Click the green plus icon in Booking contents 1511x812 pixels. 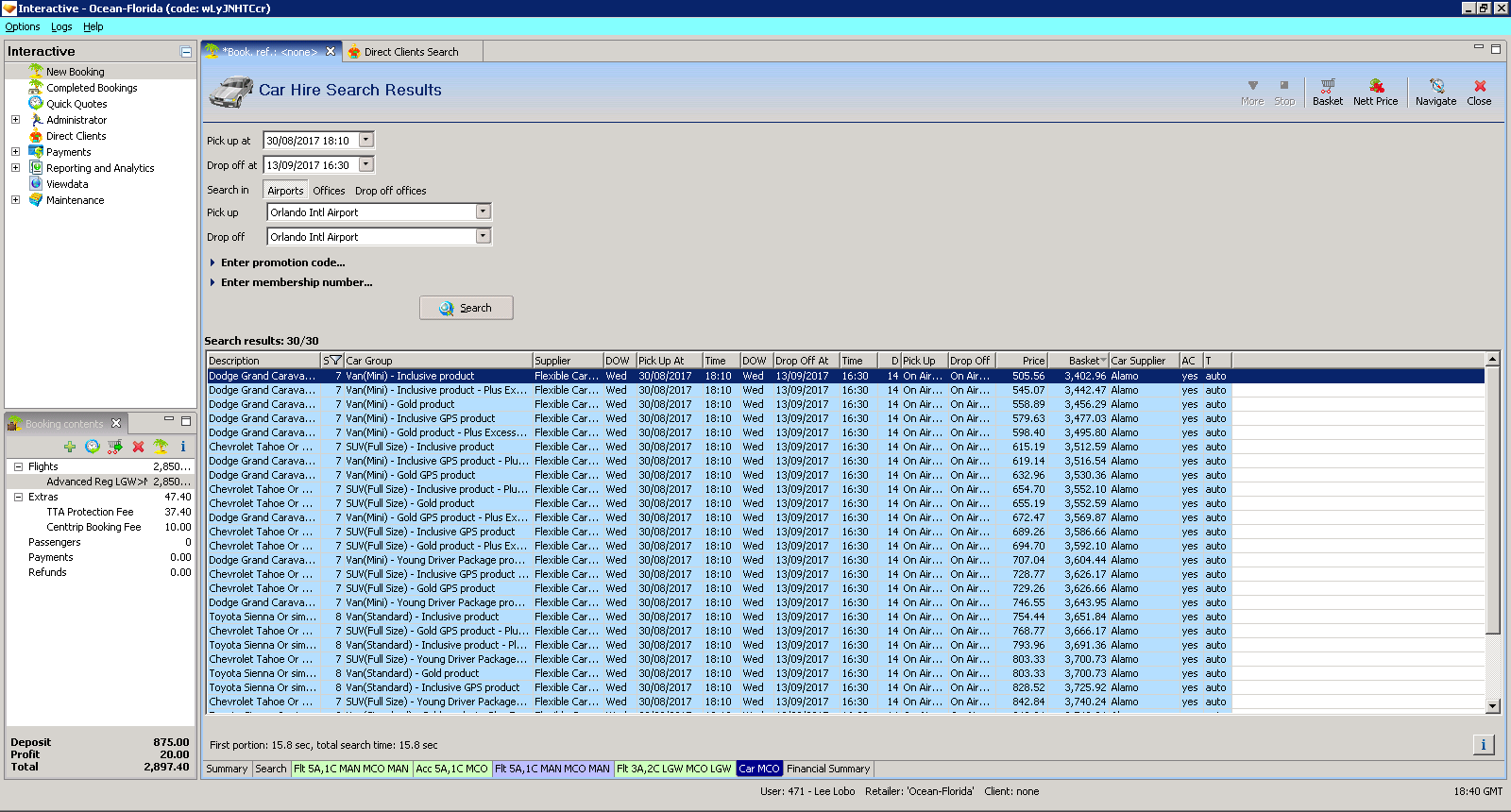(x=70, y=447)
